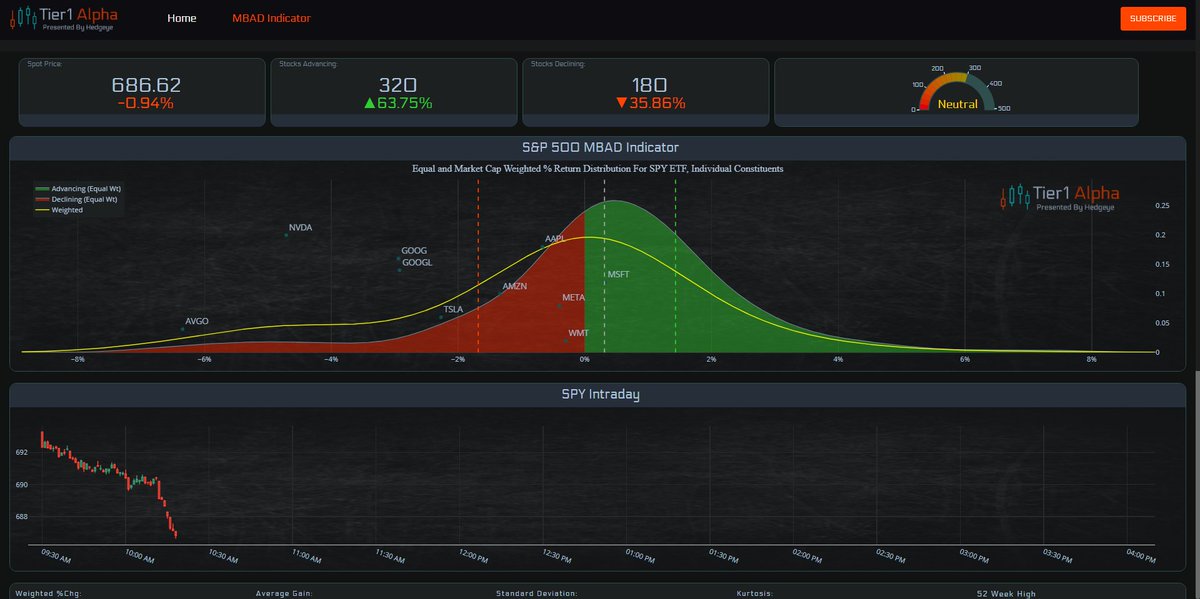The height and width of the screenshot is (599, 1200).
Task: Click the 0% x-axis label on MBAD chart
Action: click(584, 358)
